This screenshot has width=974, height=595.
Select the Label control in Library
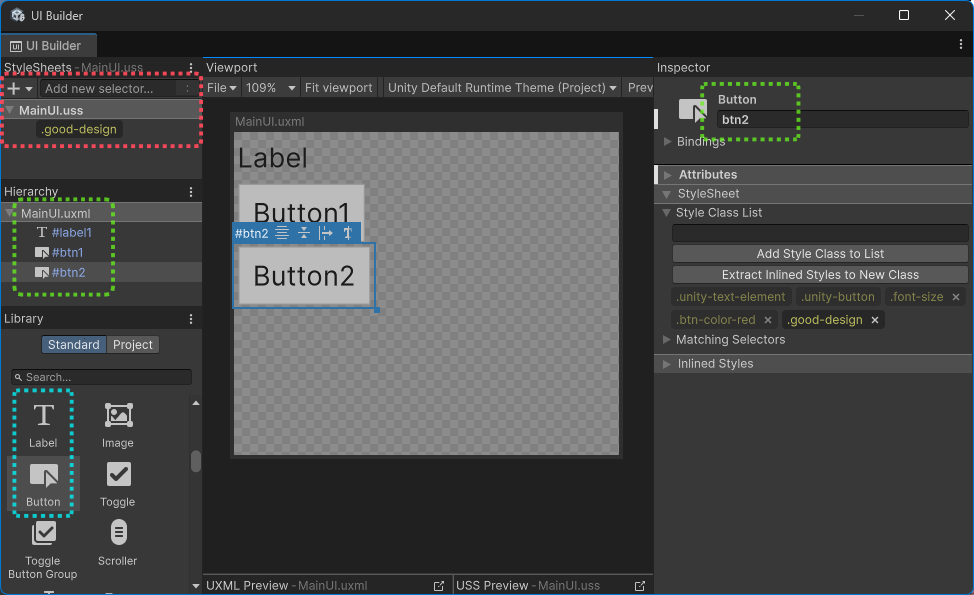tap(43, 424)
